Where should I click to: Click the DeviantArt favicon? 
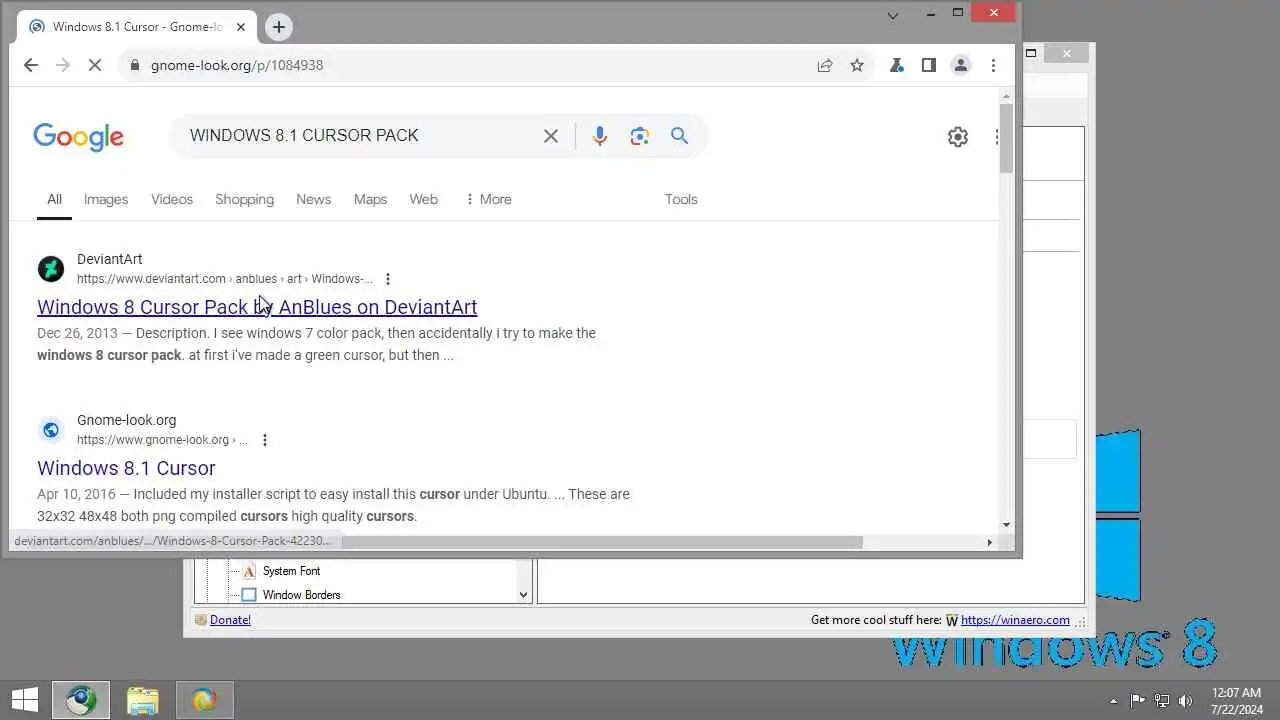coord(51,269)
